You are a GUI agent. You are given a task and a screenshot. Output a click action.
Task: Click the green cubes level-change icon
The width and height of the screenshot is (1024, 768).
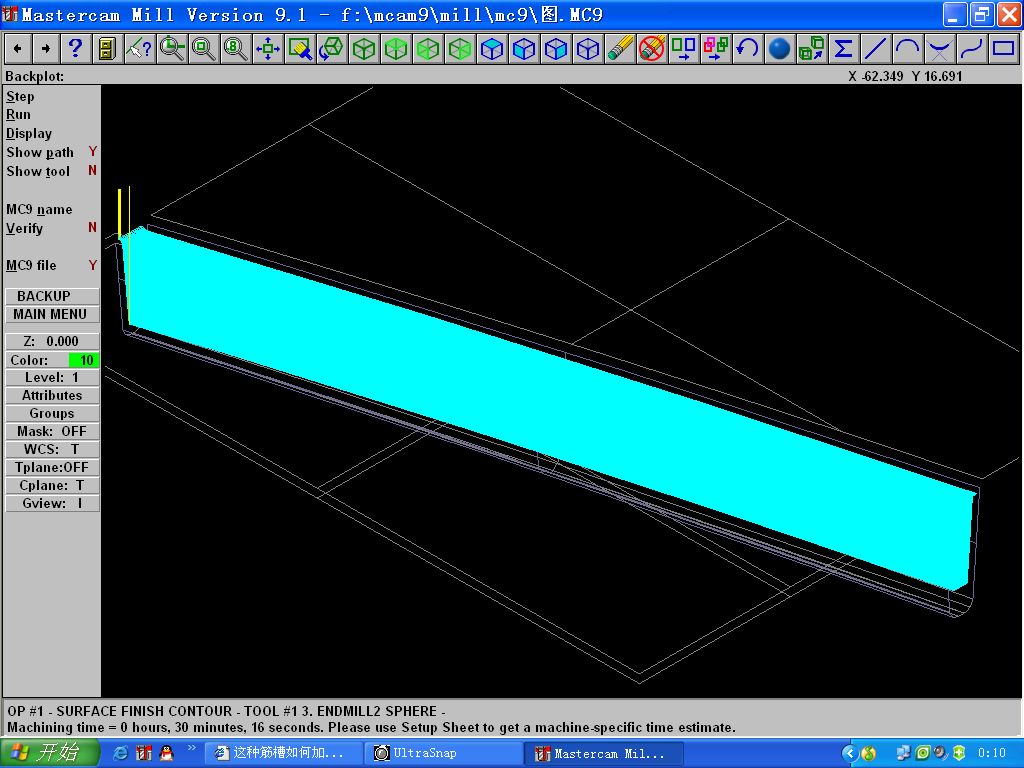[x=812, y=48]
